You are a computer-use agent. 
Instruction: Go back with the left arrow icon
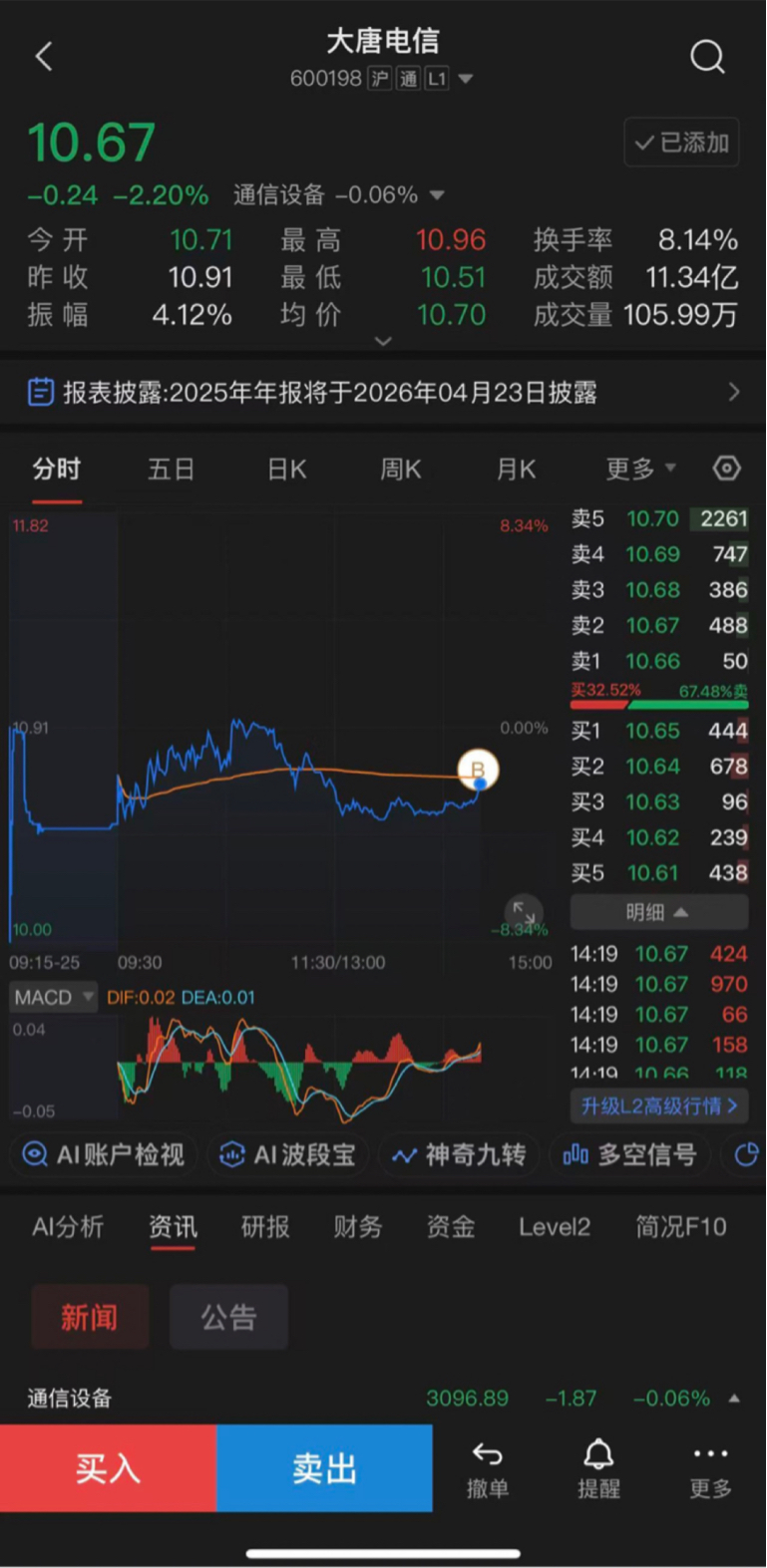point(44,57)
